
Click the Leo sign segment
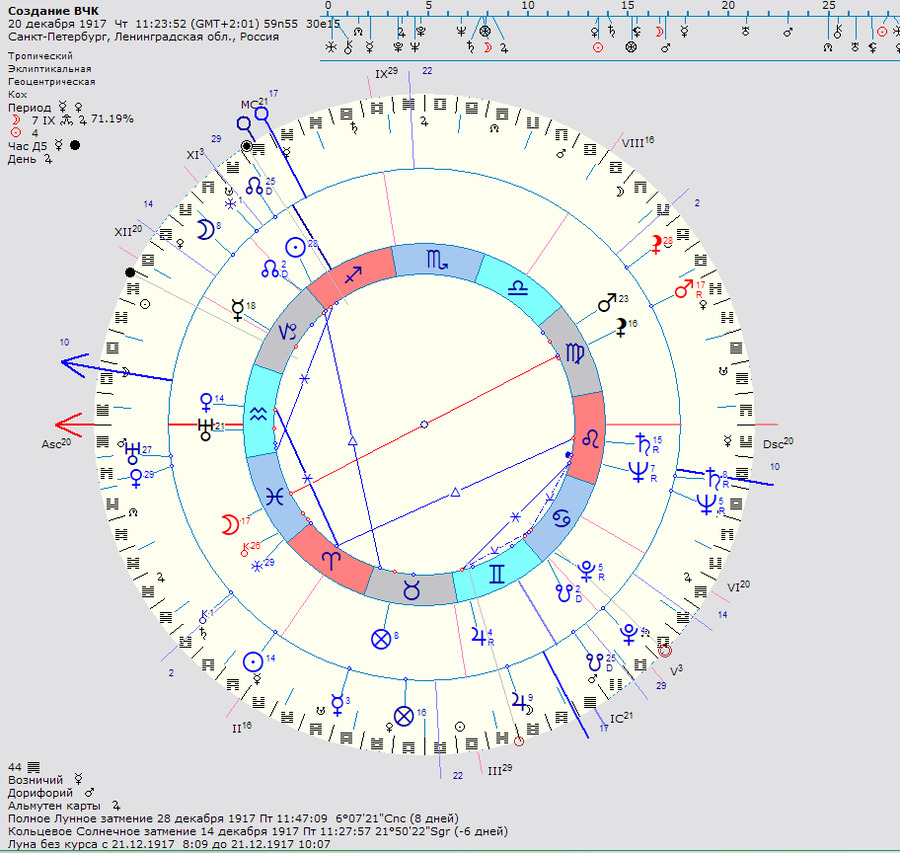tap(590, 438)
